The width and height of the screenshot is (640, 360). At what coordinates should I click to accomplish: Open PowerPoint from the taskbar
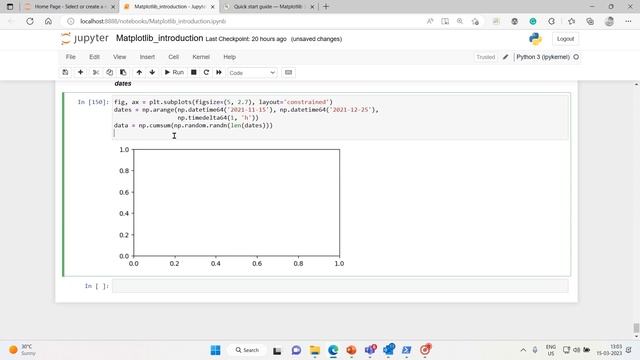click(351, 350)
